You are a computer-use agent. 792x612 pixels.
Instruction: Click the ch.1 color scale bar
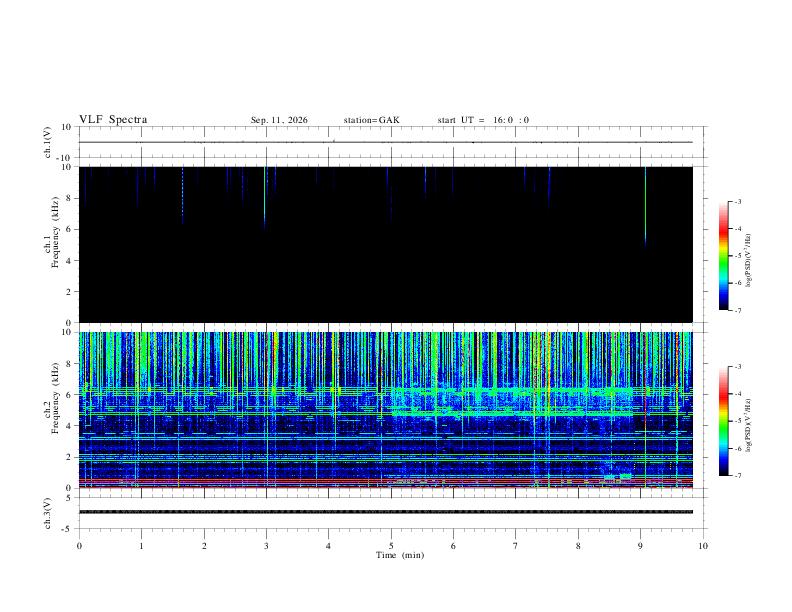point(723,256)
